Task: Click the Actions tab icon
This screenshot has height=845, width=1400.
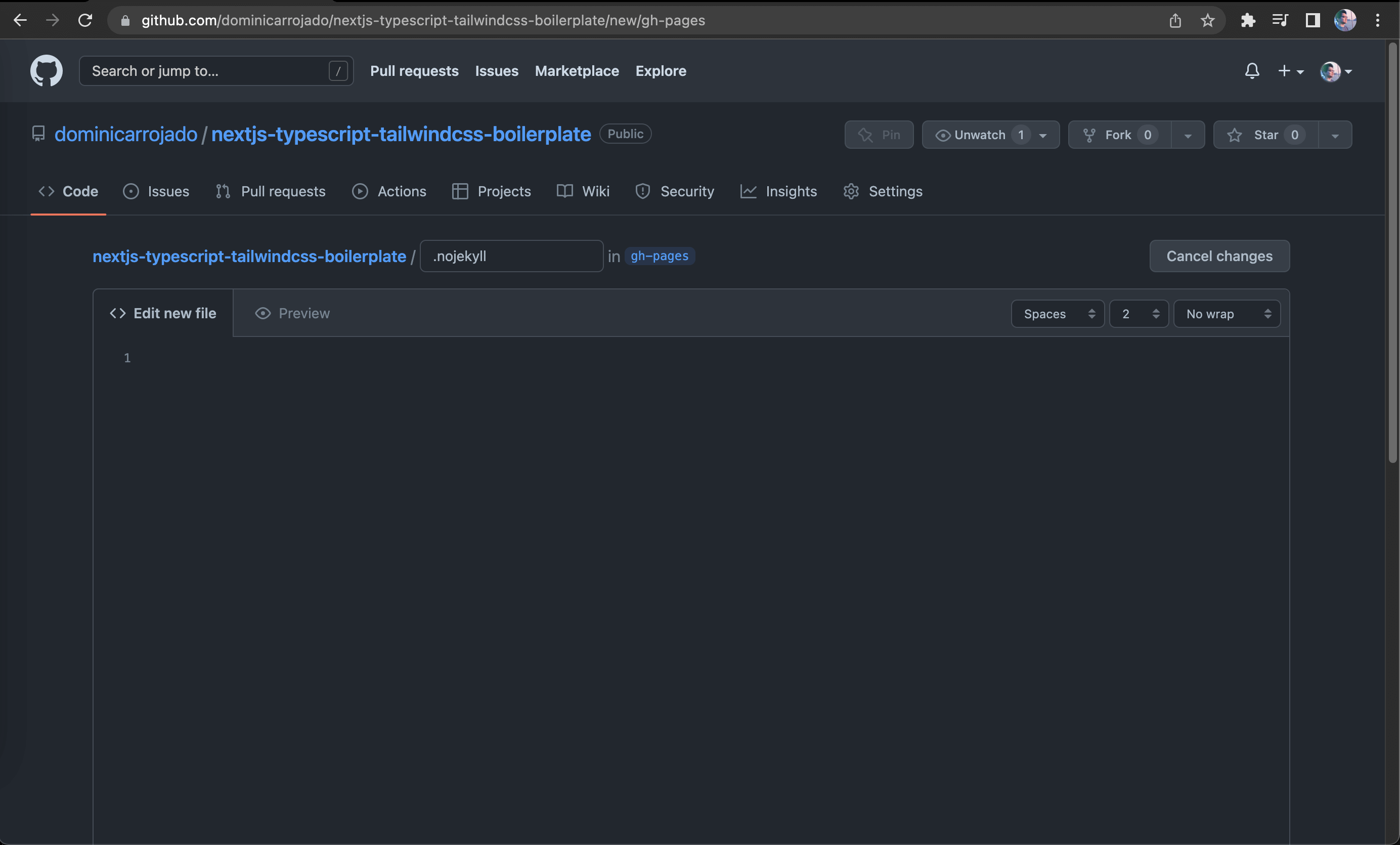Action: pos(359,191)
